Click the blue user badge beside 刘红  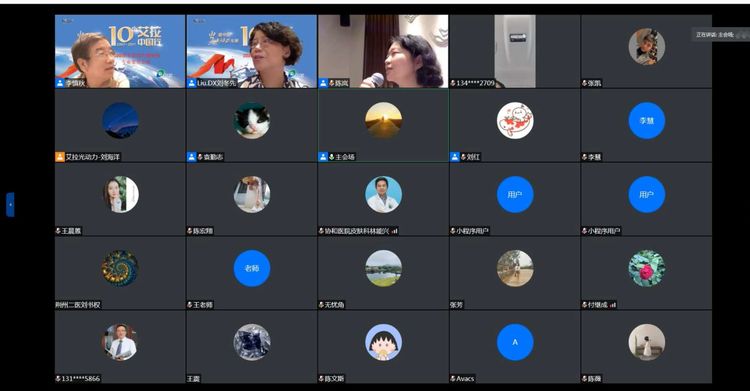[x=454, y=156]
